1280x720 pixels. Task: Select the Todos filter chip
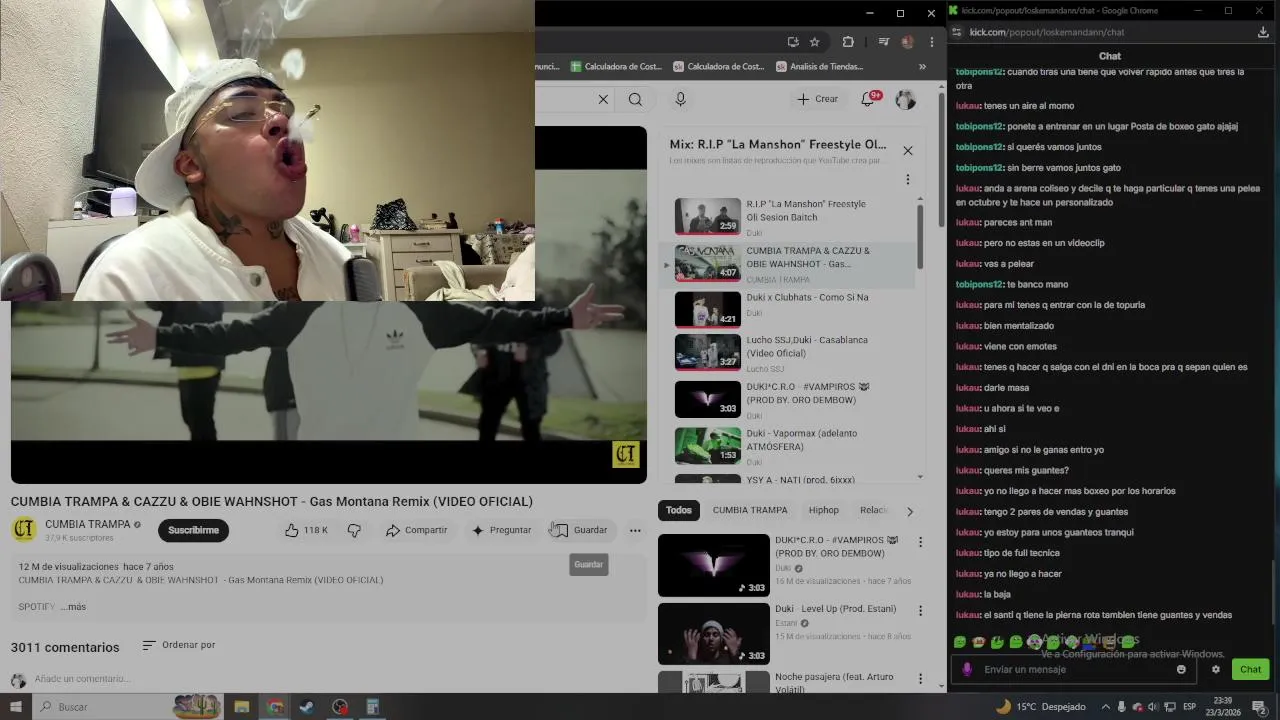pyautogui.click(x=679, y=510)
